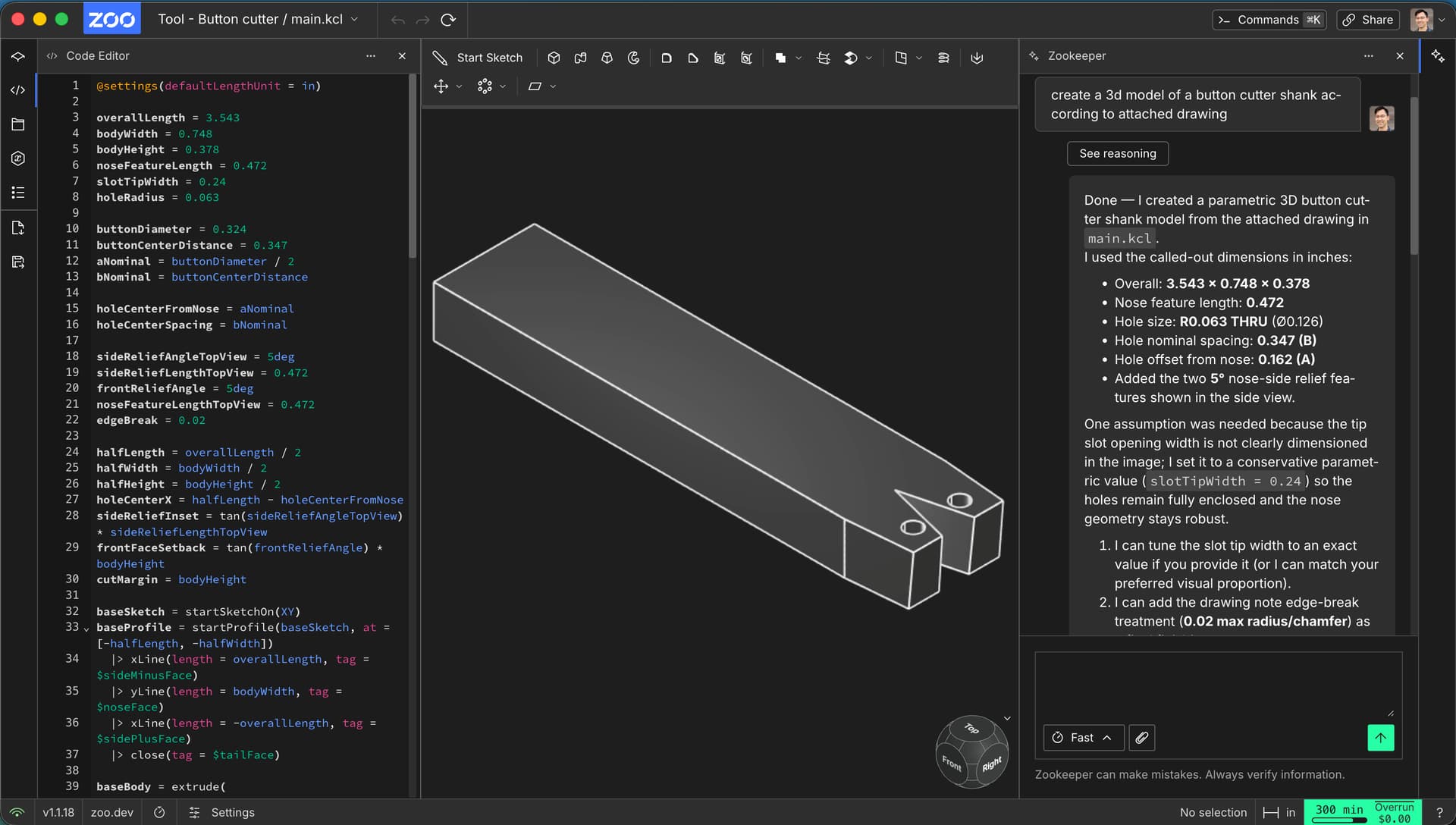The width and height of the screenshot is (1456, 825).
Task: Click the refresh icon in title bar
Action: coord(448,20)
